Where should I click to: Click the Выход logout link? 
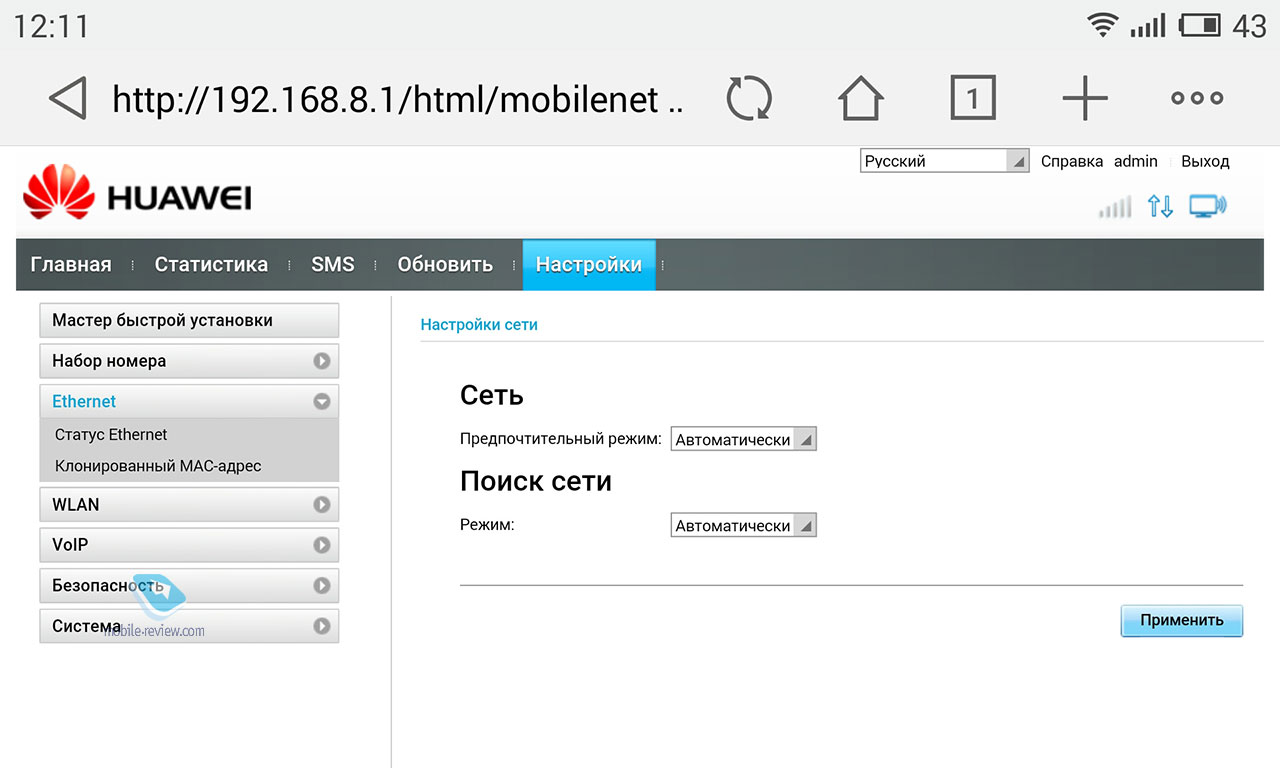(1205, 161)
